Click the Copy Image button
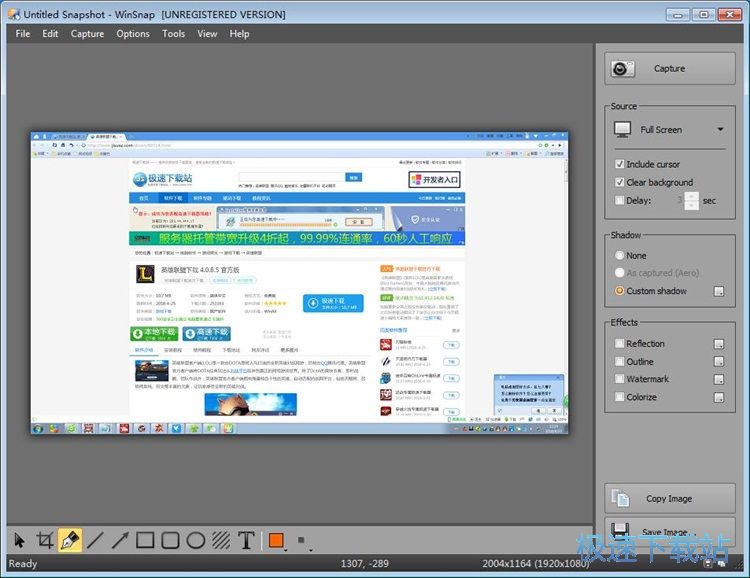The image size is (750, 578). [x=670, y=499]
